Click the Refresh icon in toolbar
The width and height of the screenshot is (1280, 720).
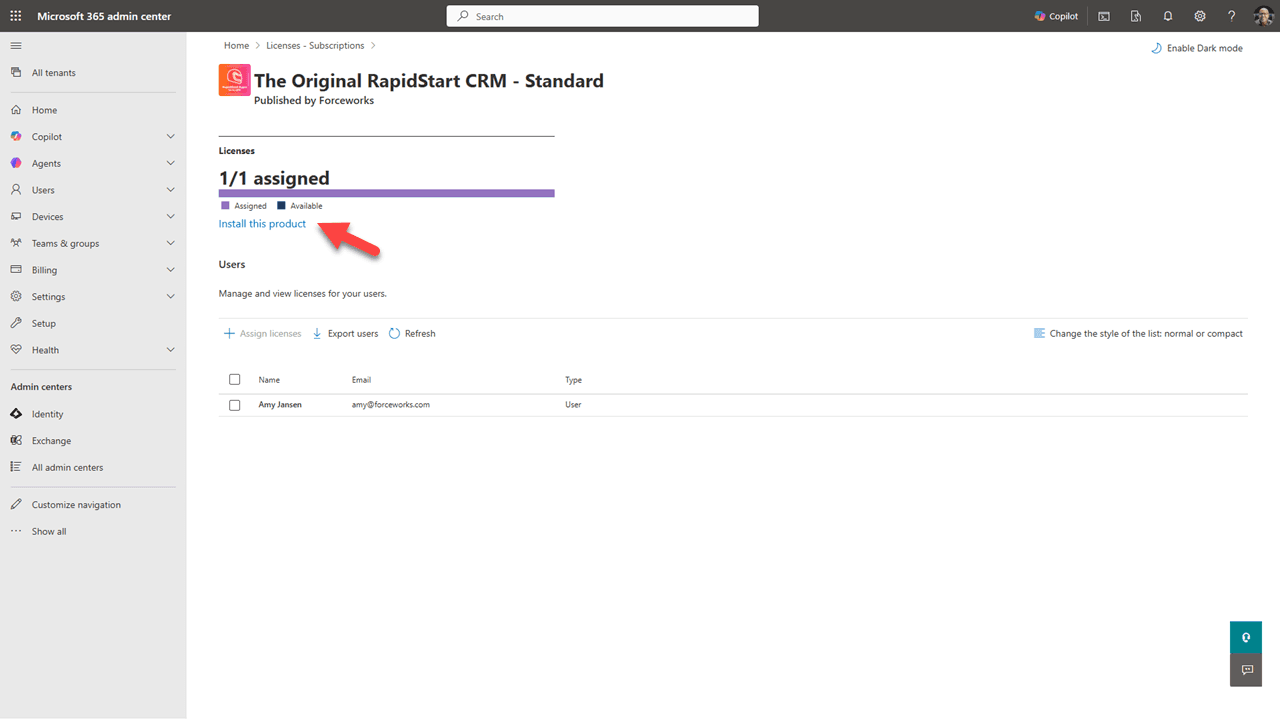[395, 334]
